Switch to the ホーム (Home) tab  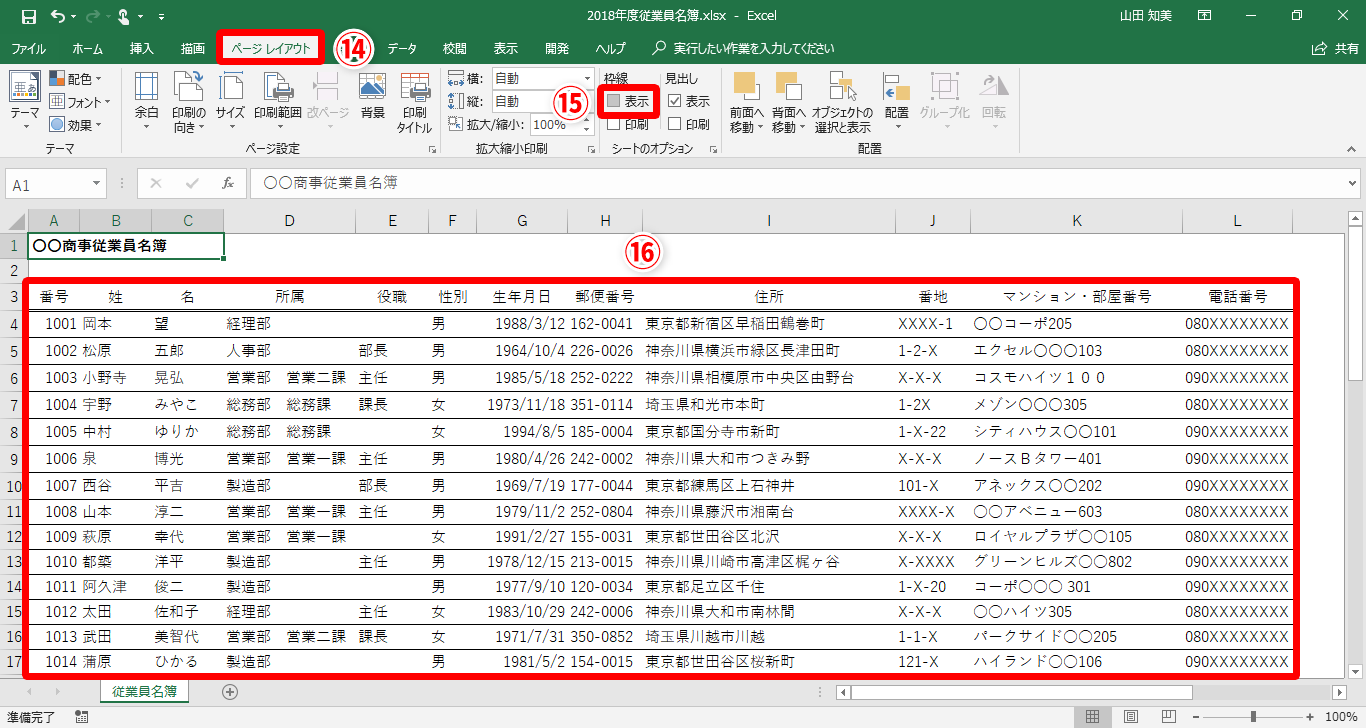coord(87,48)
